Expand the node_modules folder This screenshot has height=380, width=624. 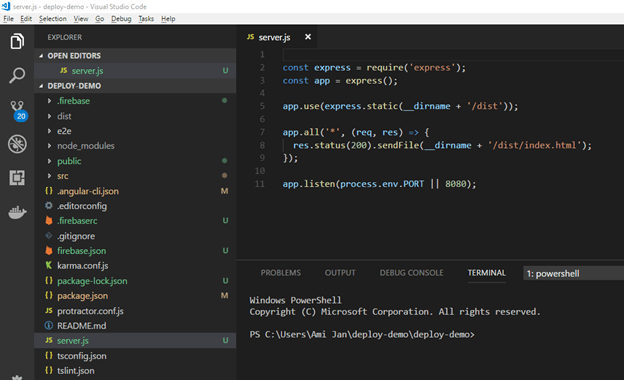pos(49,146)
